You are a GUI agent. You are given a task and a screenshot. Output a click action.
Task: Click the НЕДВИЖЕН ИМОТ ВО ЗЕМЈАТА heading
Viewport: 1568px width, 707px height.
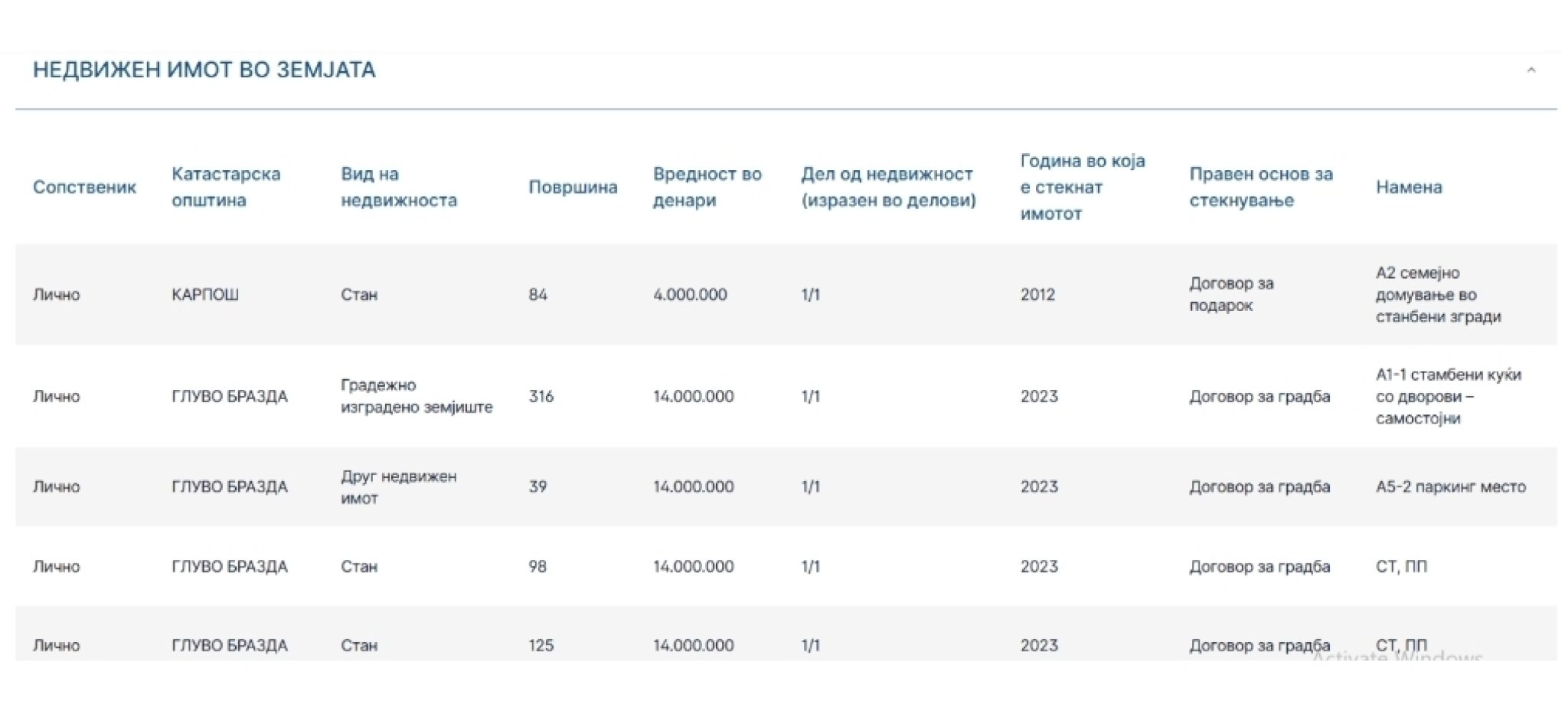click(x=204, y=70)
